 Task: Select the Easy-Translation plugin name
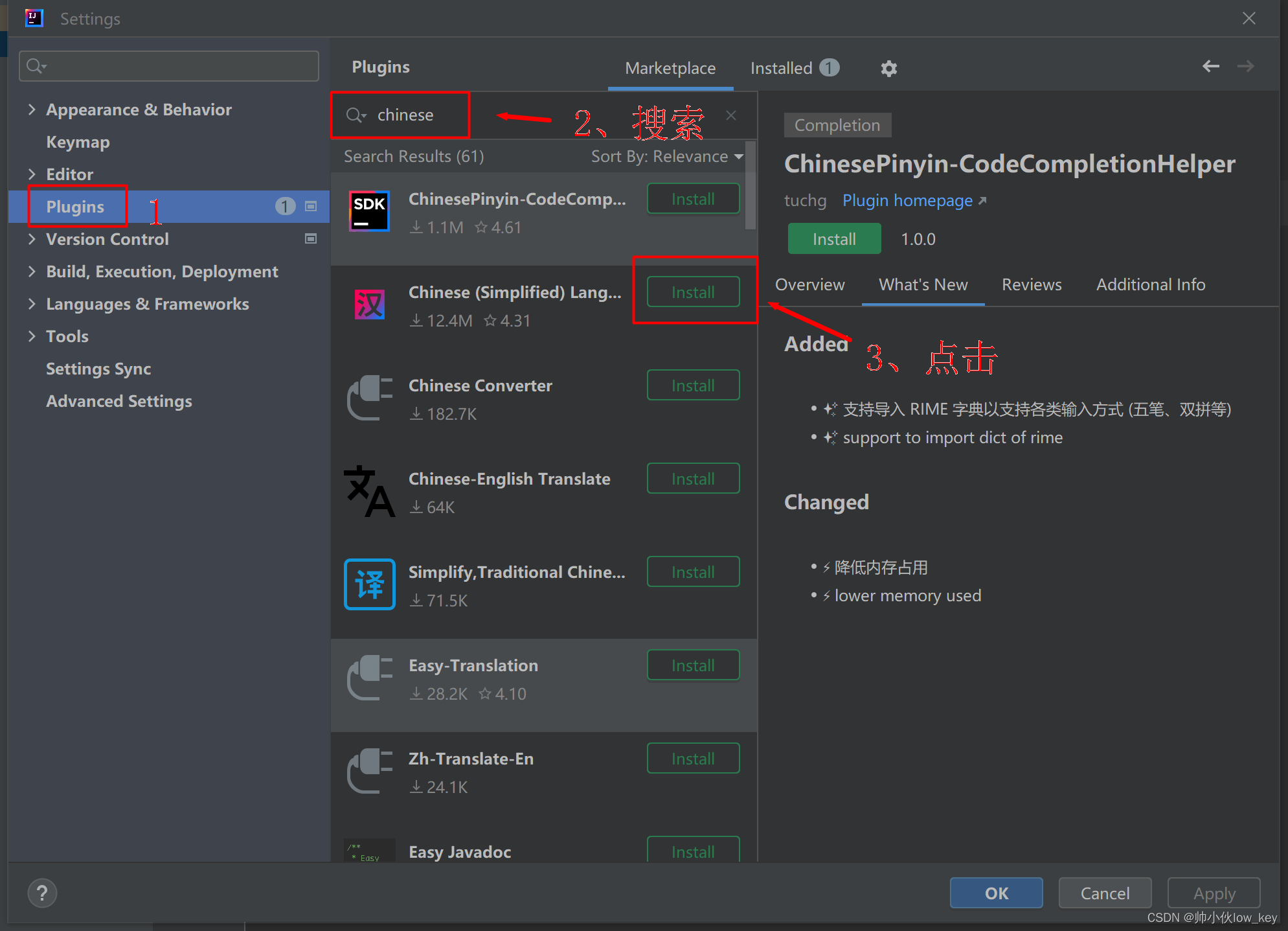coord(473,665)
